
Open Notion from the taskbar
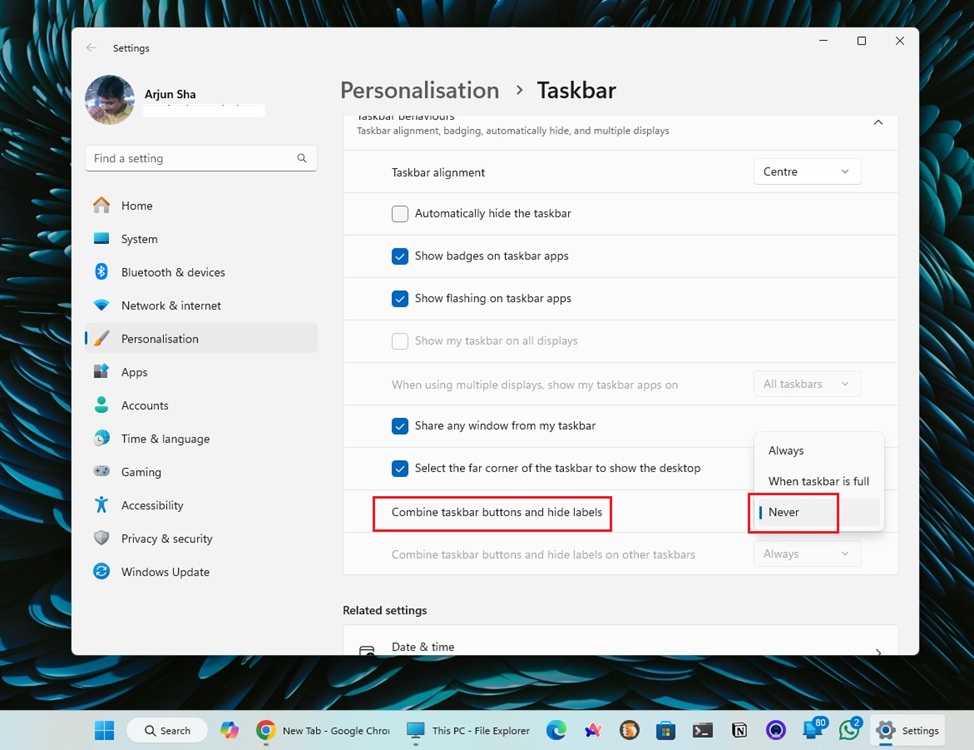pos(739,731)
